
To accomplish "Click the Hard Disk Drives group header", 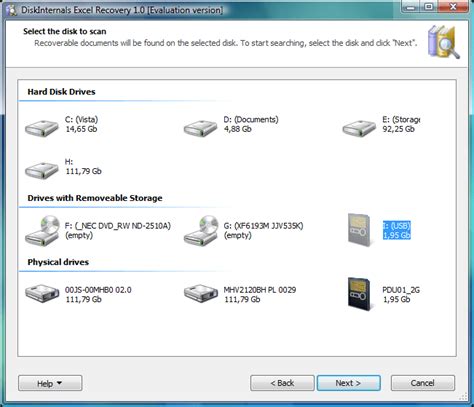I will (61, 92).
